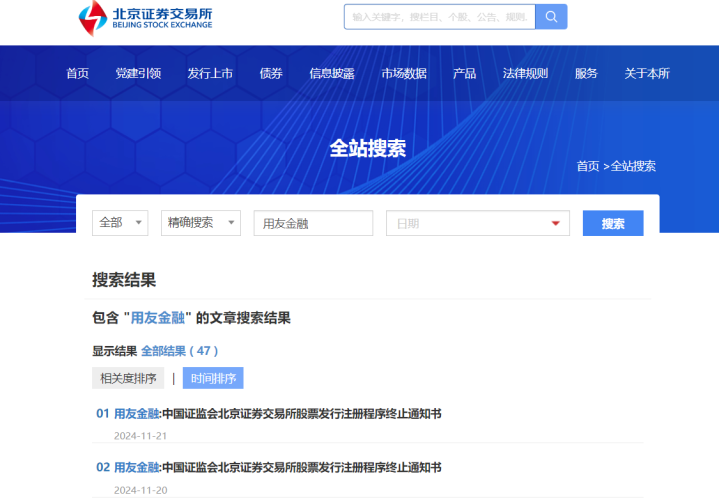Open the 信息披露 navigation item
This screenshot has width=719, height=502.
point(332,73)
